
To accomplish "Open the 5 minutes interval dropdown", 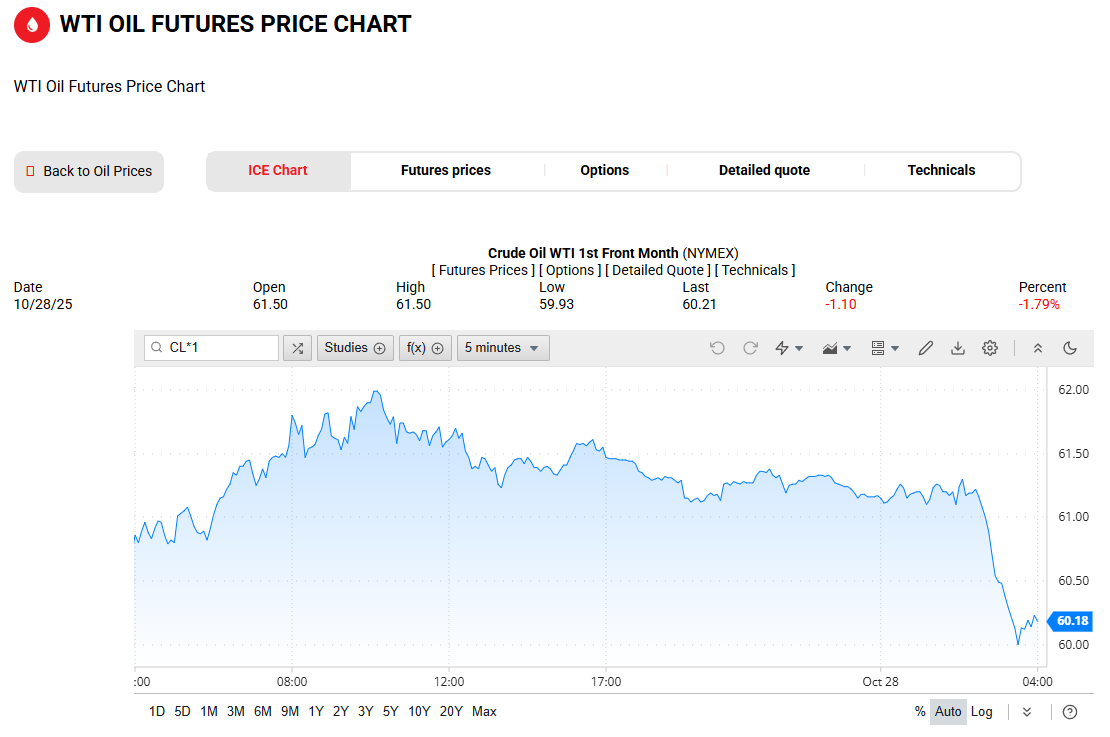I will point(503,348).
